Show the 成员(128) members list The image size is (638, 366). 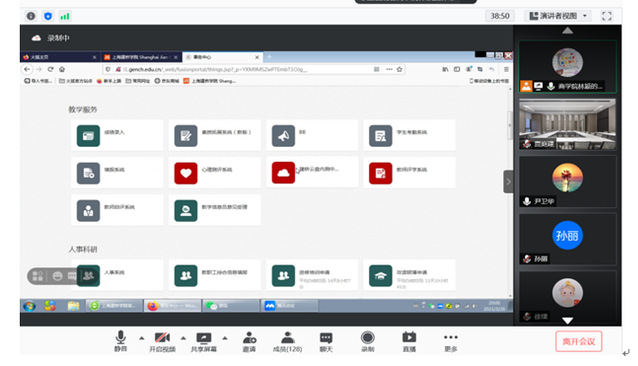(288, 341)
